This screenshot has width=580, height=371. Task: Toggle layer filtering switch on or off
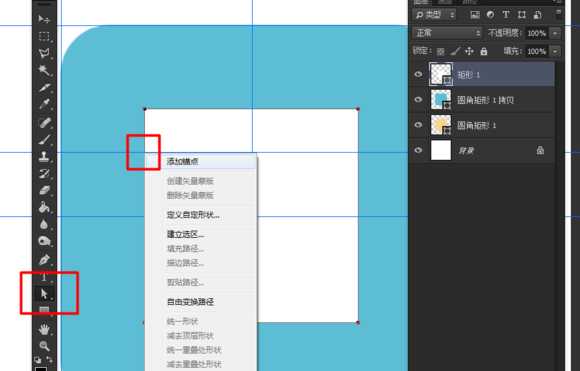tap(558, 14)
